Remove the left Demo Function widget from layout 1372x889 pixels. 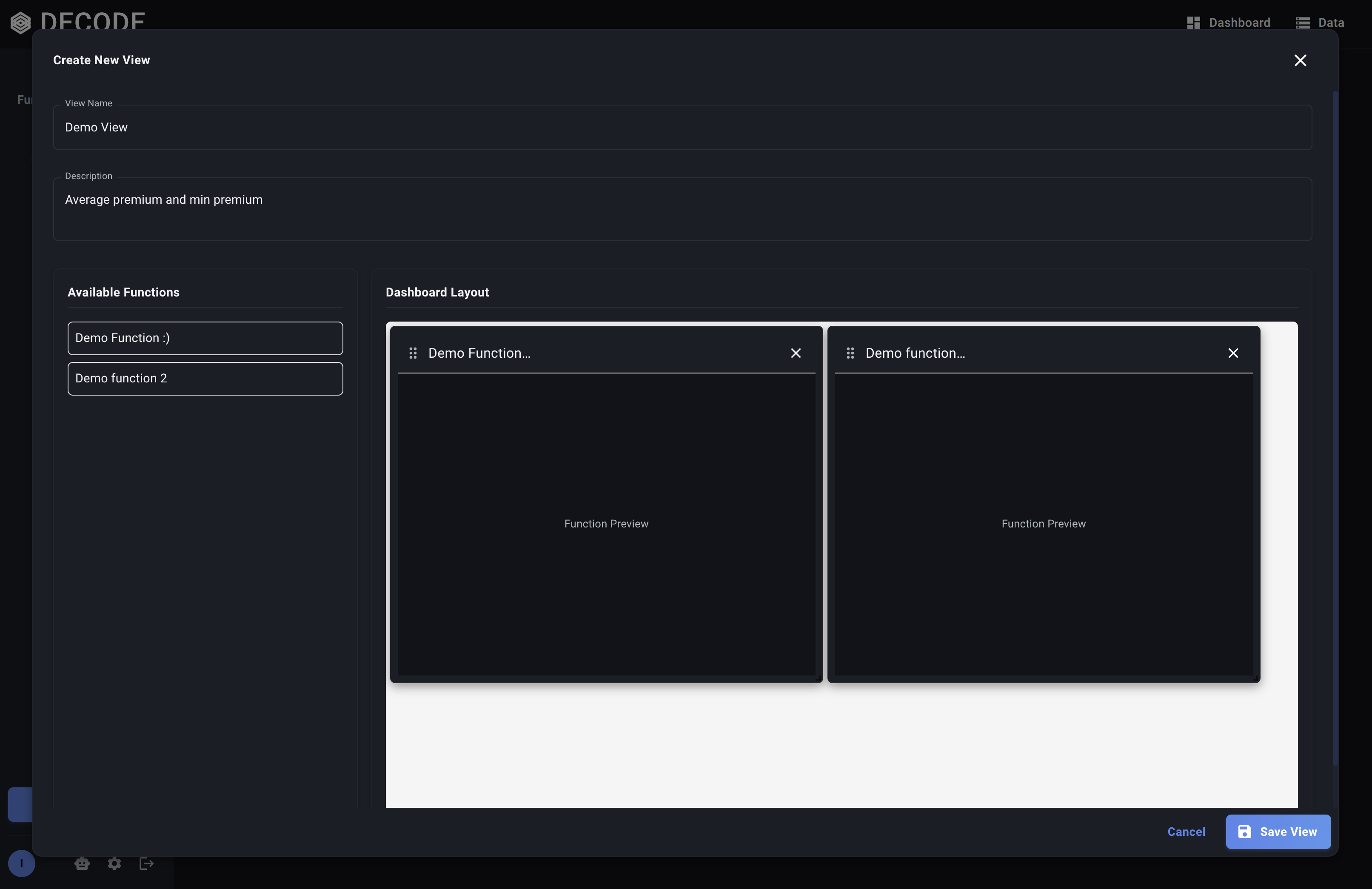[x=796, y=353]
